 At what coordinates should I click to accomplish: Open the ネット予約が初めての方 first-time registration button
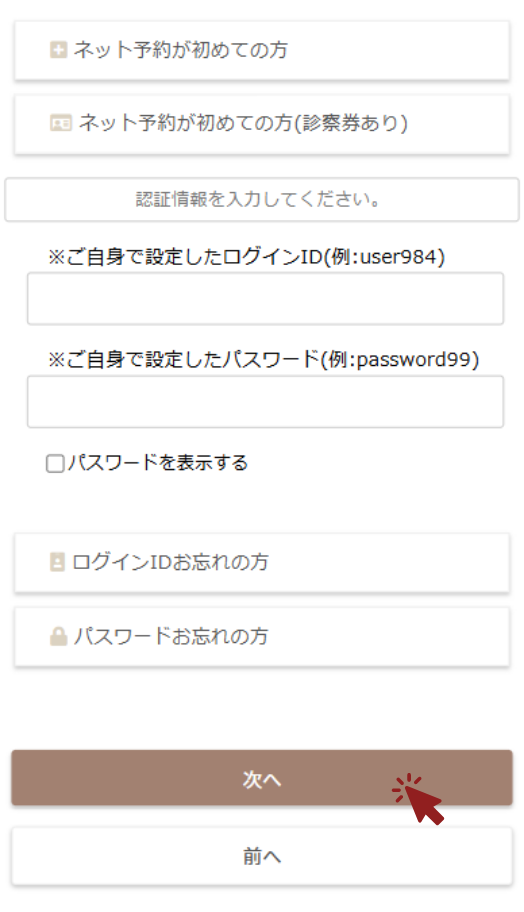click(262, 51)
